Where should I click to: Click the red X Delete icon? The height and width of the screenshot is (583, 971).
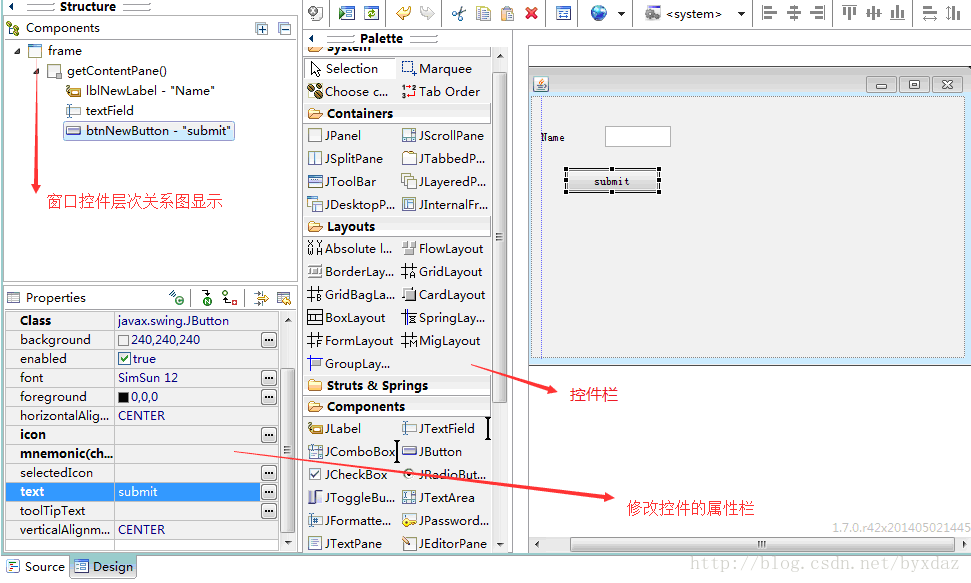click(531, 13)
